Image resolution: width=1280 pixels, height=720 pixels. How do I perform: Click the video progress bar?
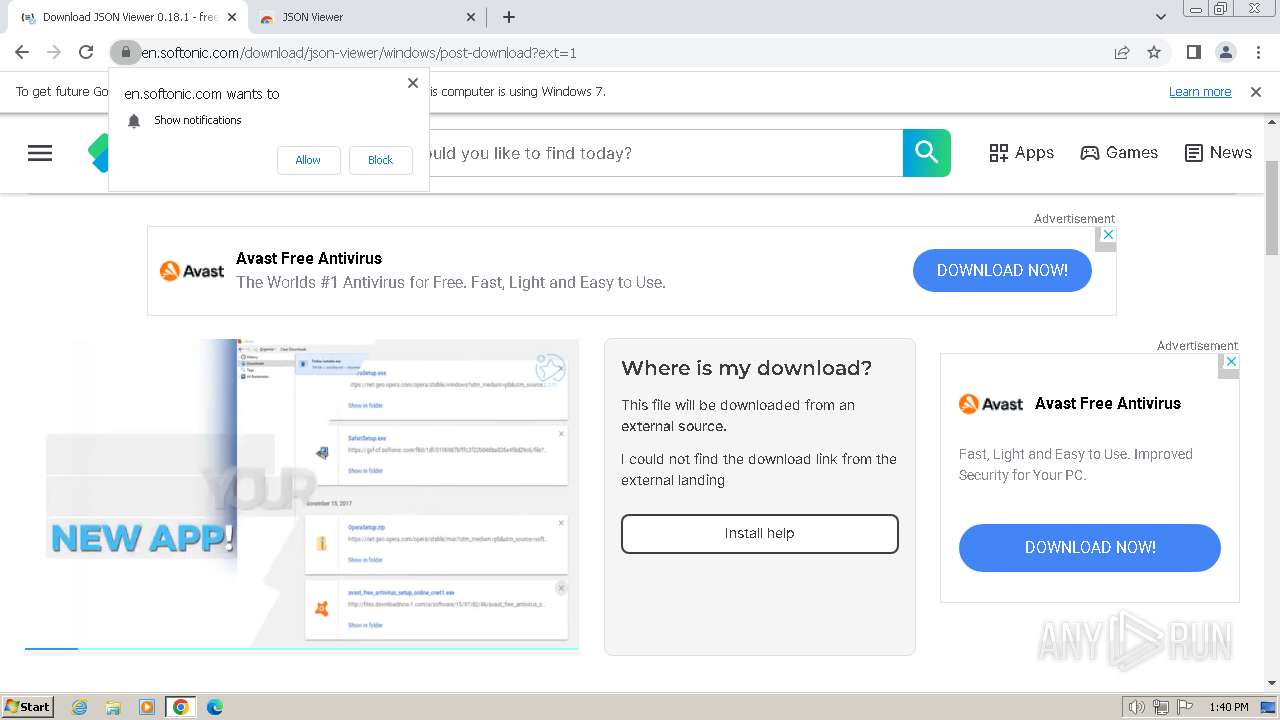click(x=302, y=649)
